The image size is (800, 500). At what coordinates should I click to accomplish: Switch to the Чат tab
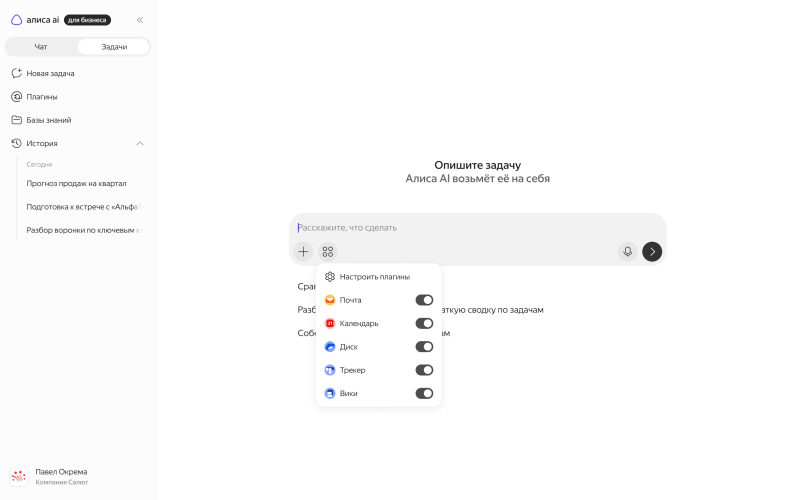tap(41, 46)
